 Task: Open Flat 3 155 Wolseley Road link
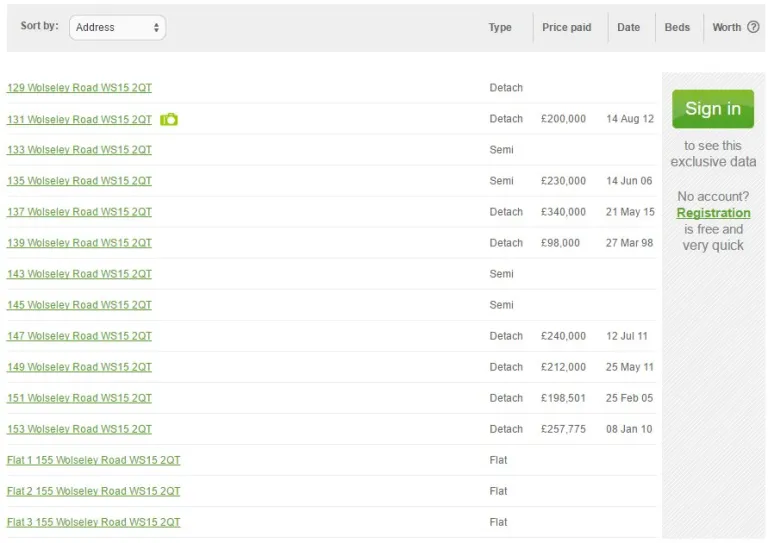click(93, 522)
